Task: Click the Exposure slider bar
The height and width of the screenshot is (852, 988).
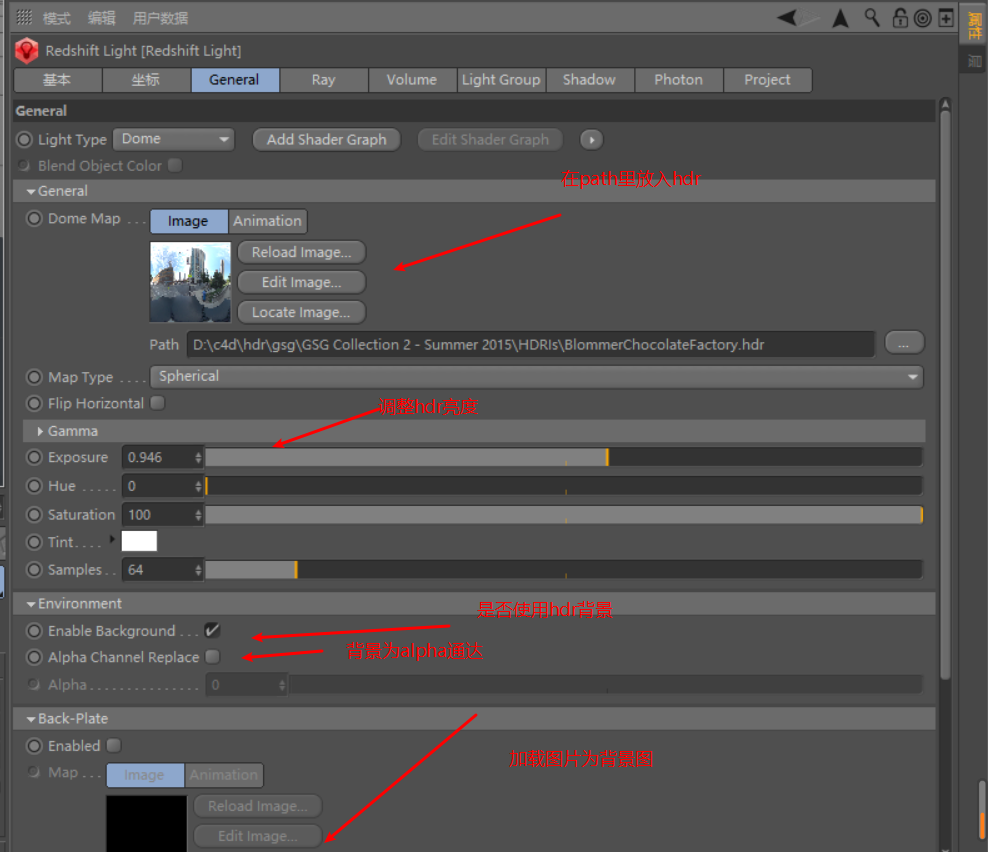Action: [x=564, y=457]
